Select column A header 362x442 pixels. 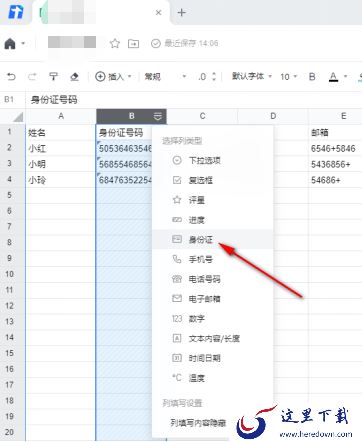(61, 116)
